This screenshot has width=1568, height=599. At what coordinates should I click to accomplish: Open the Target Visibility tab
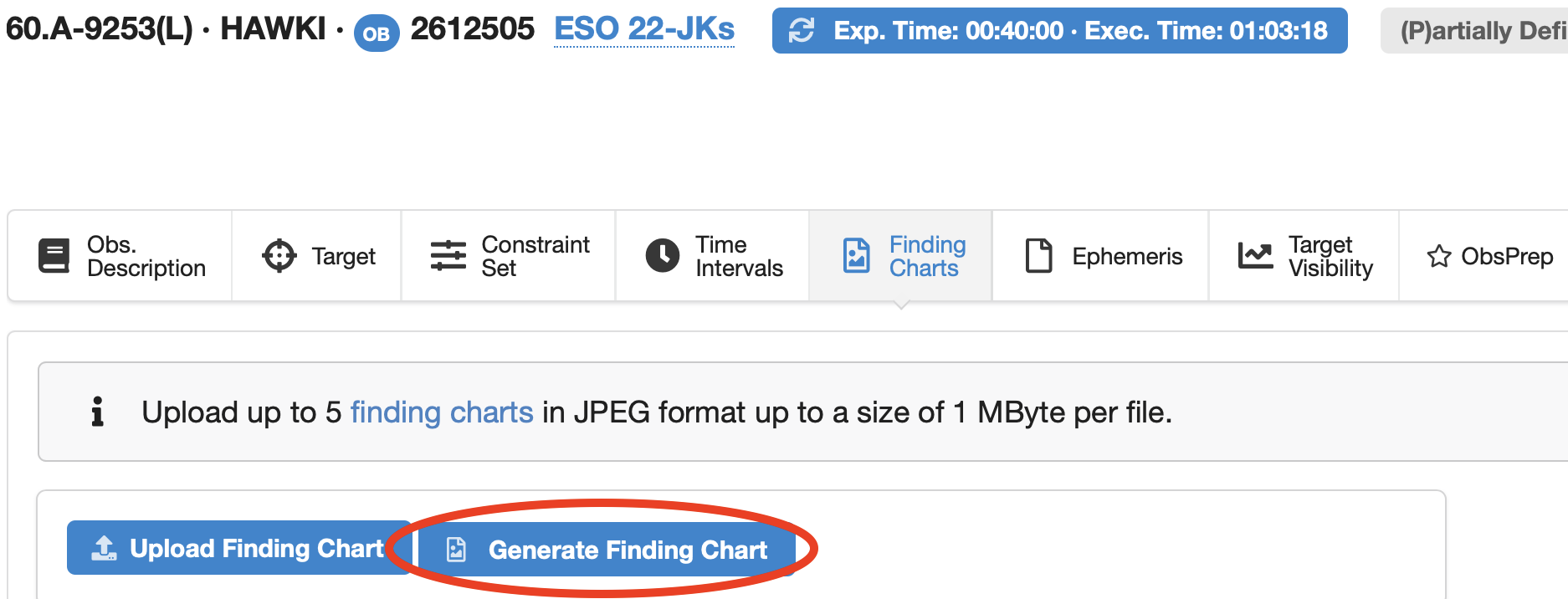1330,256
